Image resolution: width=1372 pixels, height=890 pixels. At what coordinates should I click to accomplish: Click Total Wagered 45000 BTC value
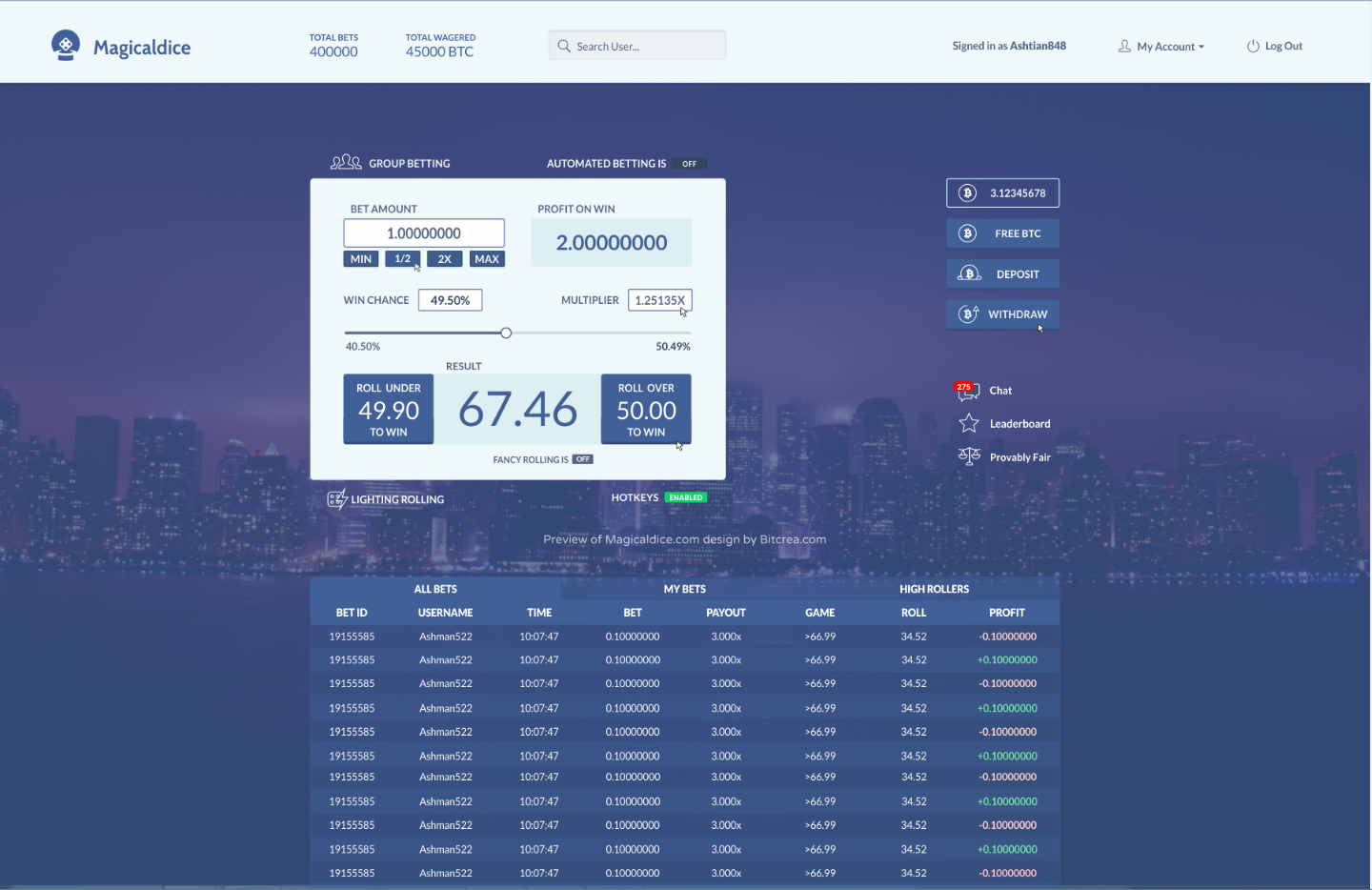pos(439,52)
